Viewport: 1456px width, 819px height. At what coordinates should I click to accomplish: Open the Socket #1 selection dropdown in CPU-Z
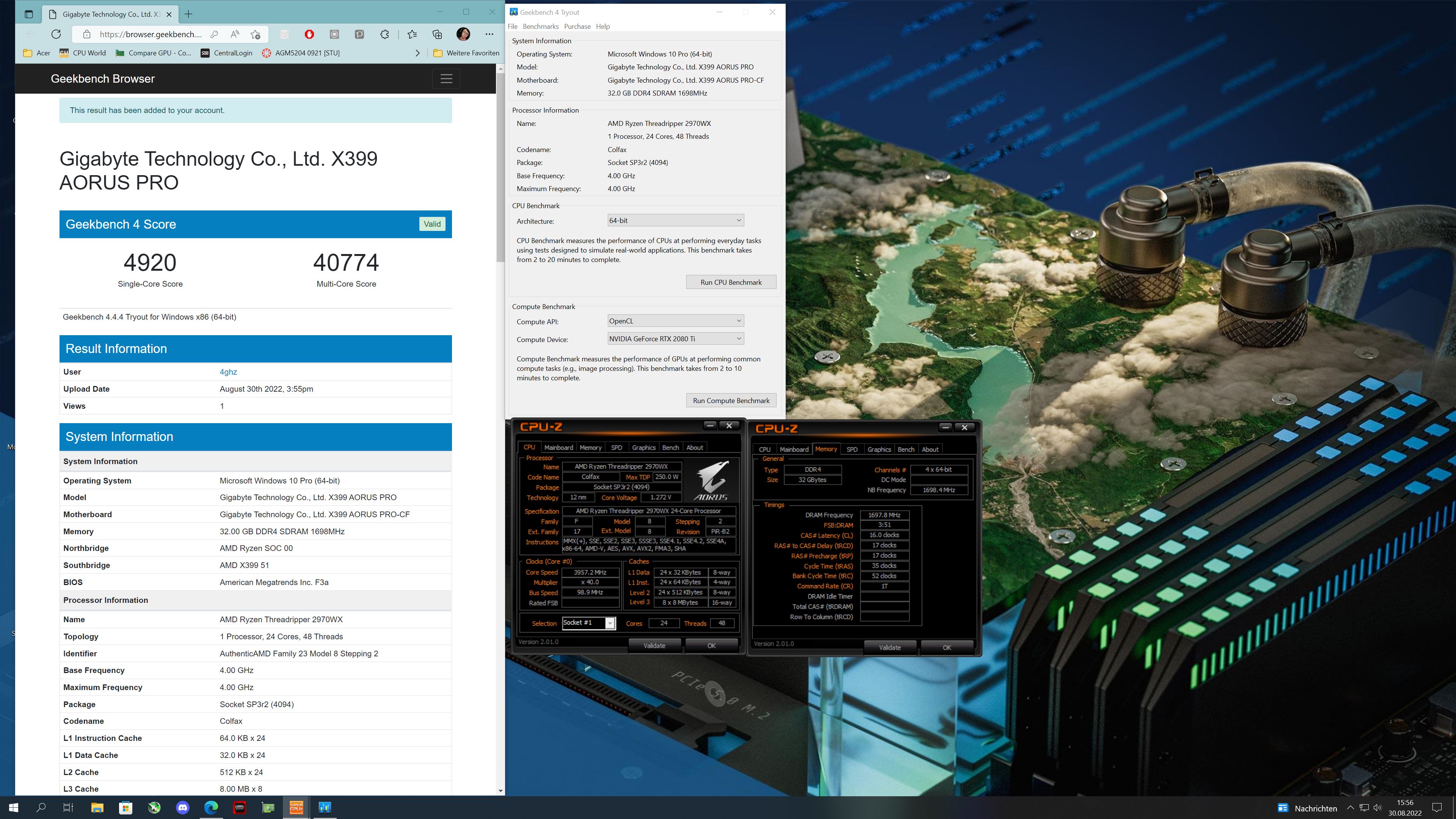pyautogui.click(x=588, y=623)
